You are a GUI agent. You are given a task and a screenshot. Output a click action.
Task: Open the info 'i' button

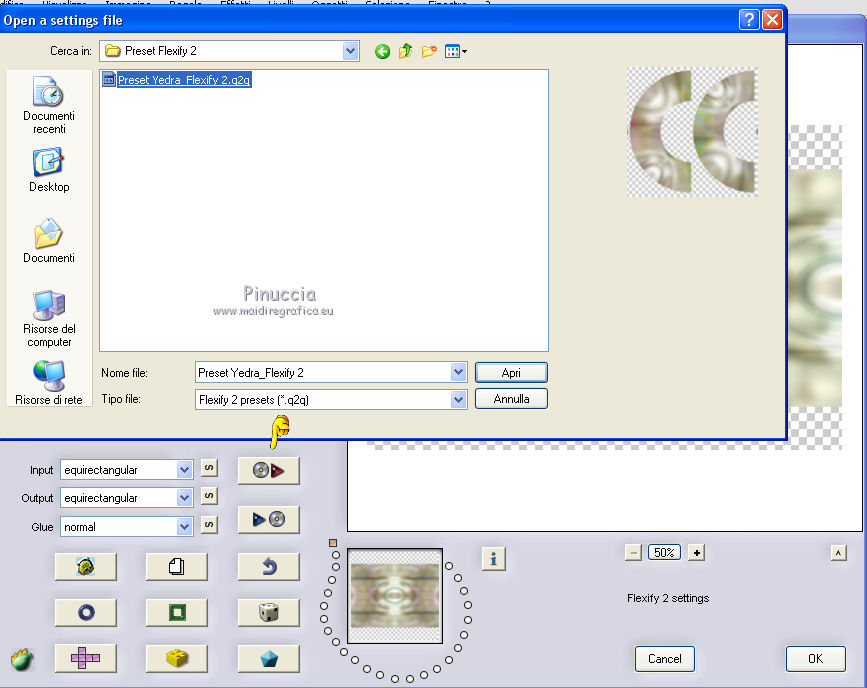[x=494, y=559]
